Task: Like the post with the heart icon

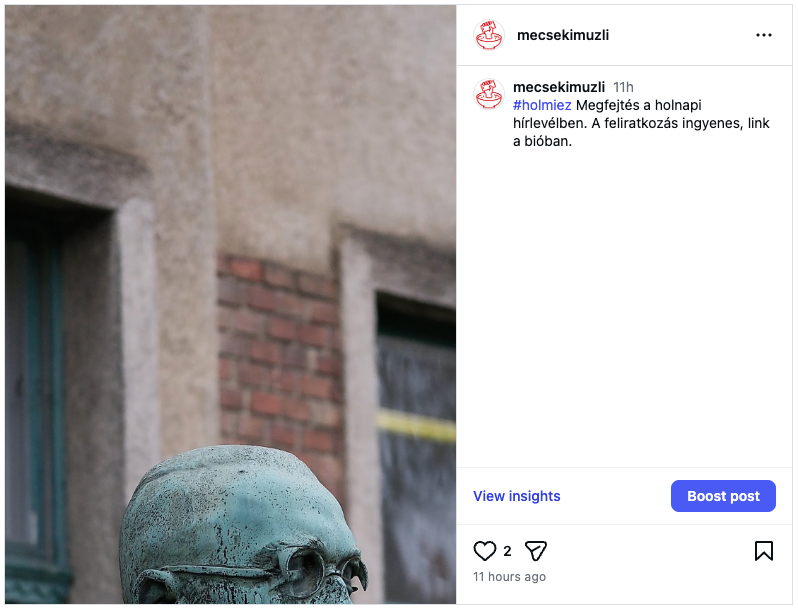Action: tap(484, 551)
